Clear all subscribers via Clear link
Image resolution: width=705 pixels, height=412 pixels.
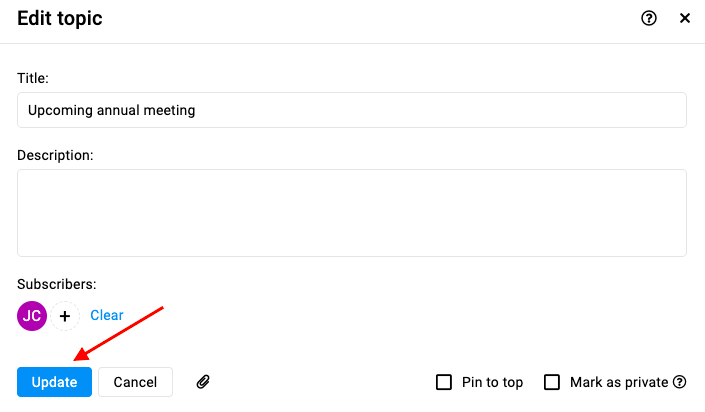(107, 315)
